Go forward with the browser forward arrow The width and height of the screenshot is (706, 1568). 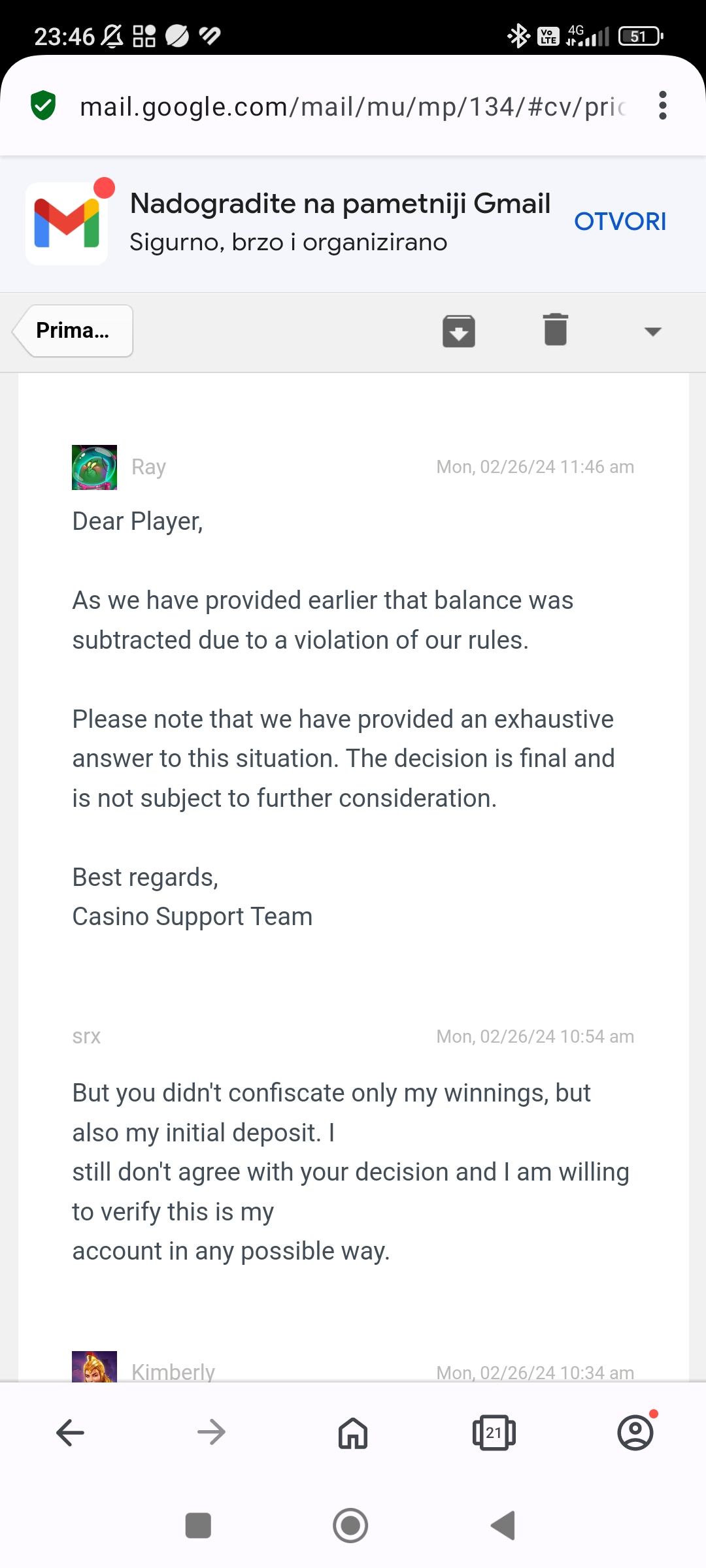tap(211, 1433)
